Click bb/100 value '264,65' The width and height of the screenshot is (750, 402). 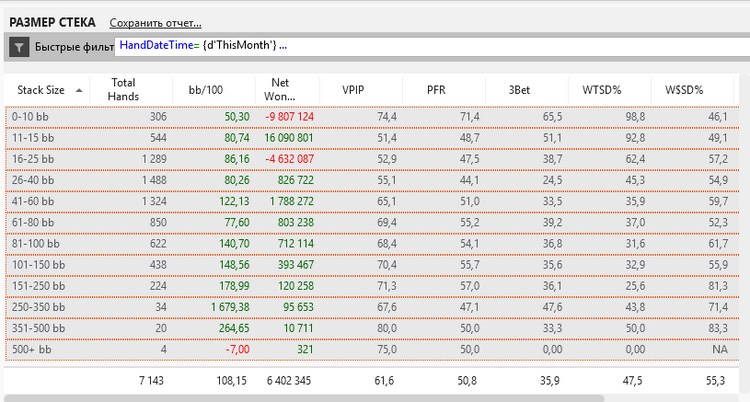coord(234,328)
